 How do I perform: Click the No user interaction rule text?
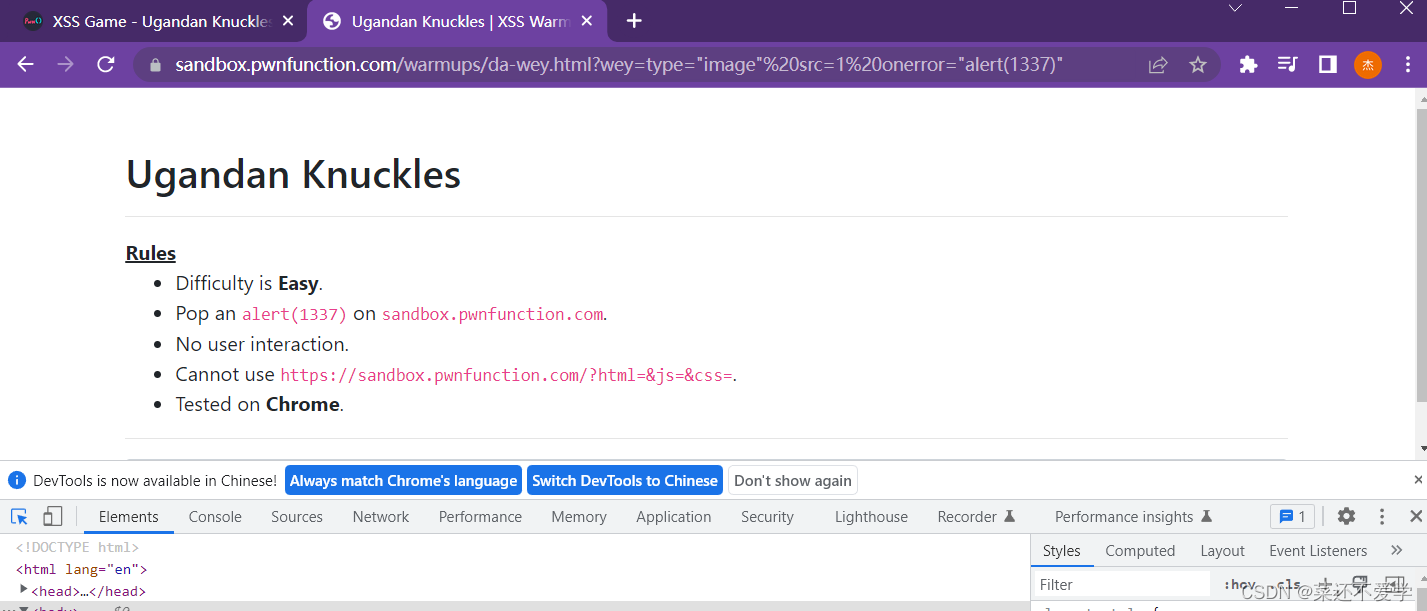pyautogui.click(x=262, y=344)
